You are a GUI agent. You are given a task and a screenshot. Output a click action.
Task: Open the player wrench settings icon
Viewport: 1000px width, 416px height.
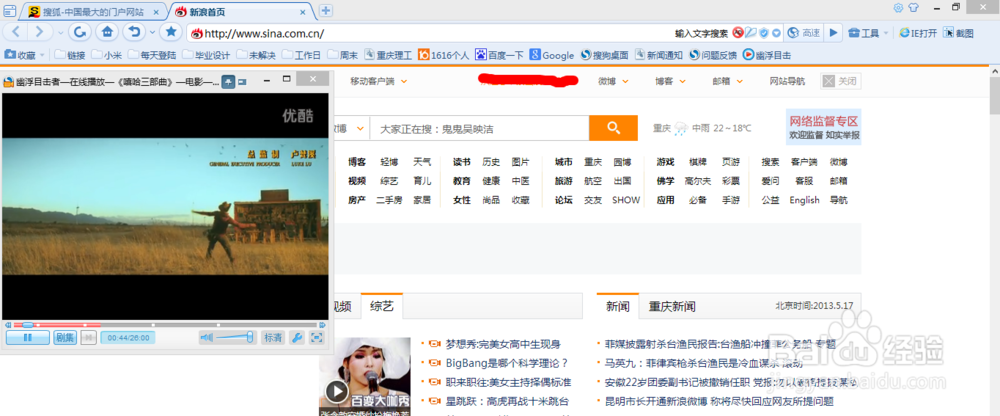pyautogui.click(x=297, y=338)
